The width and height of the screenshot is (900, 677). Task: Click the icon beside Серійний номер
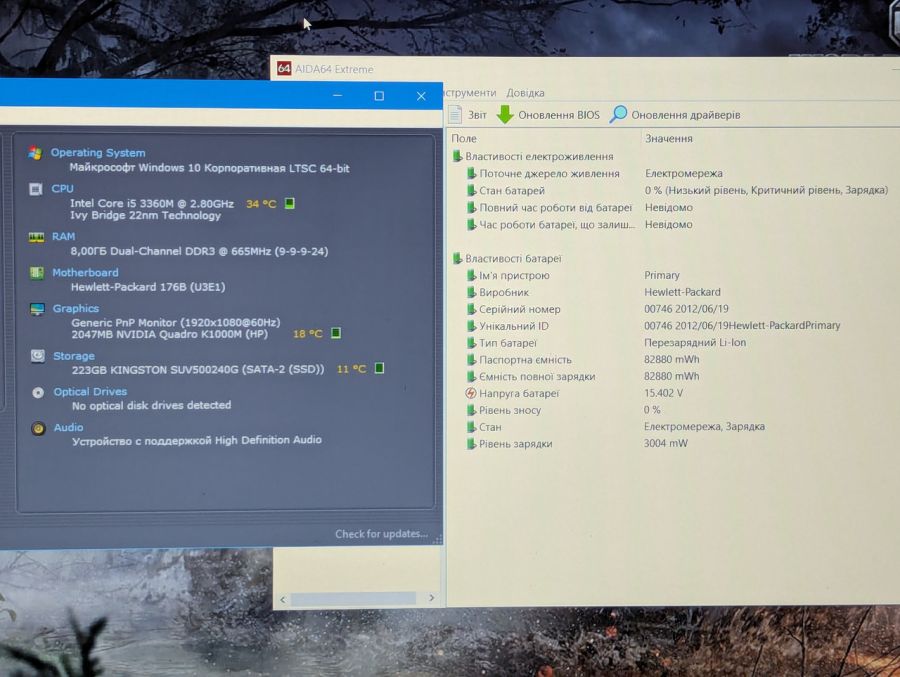pyautogui.click(x=471, y=309)
